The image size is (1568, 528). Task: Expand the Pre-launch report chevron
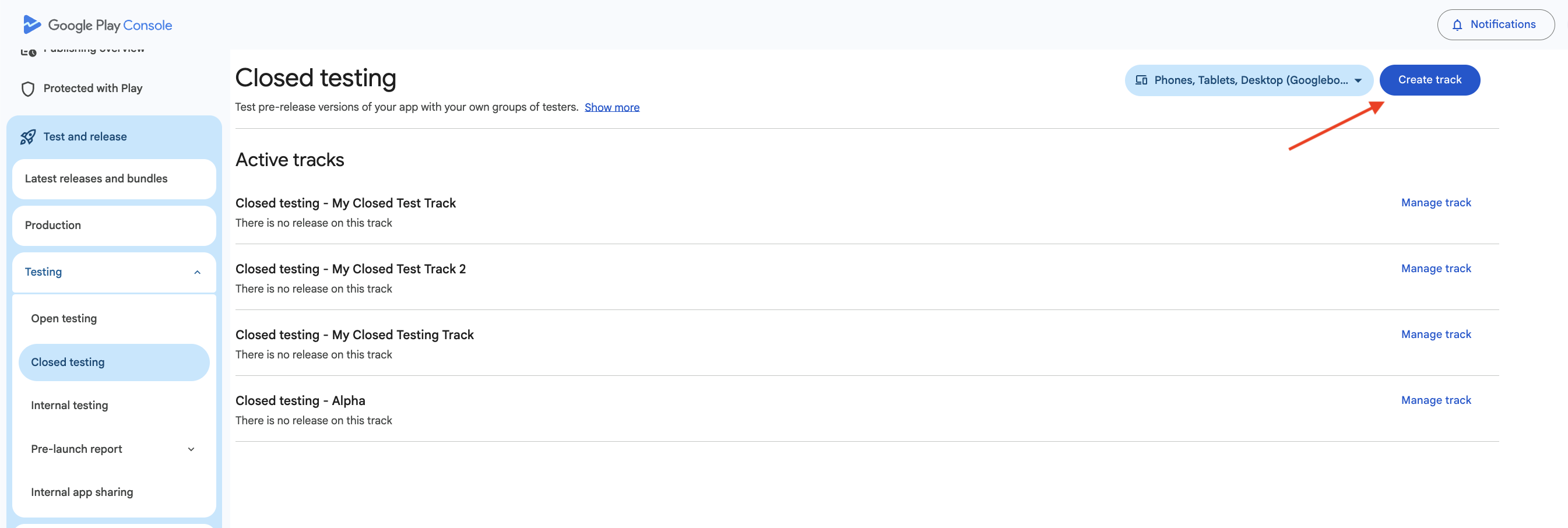point(191,449)
